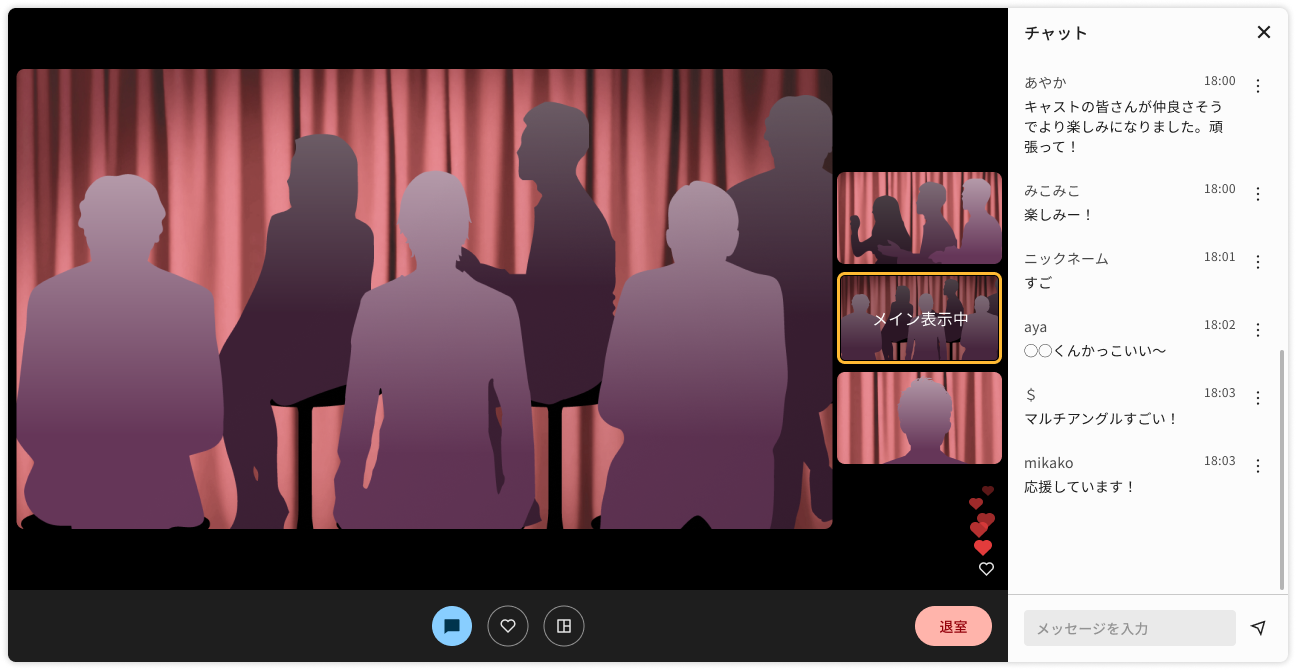This screenshot has width=1296, height=670.
Task: Click 退室 to leave the room
Action: pos(953,625)
